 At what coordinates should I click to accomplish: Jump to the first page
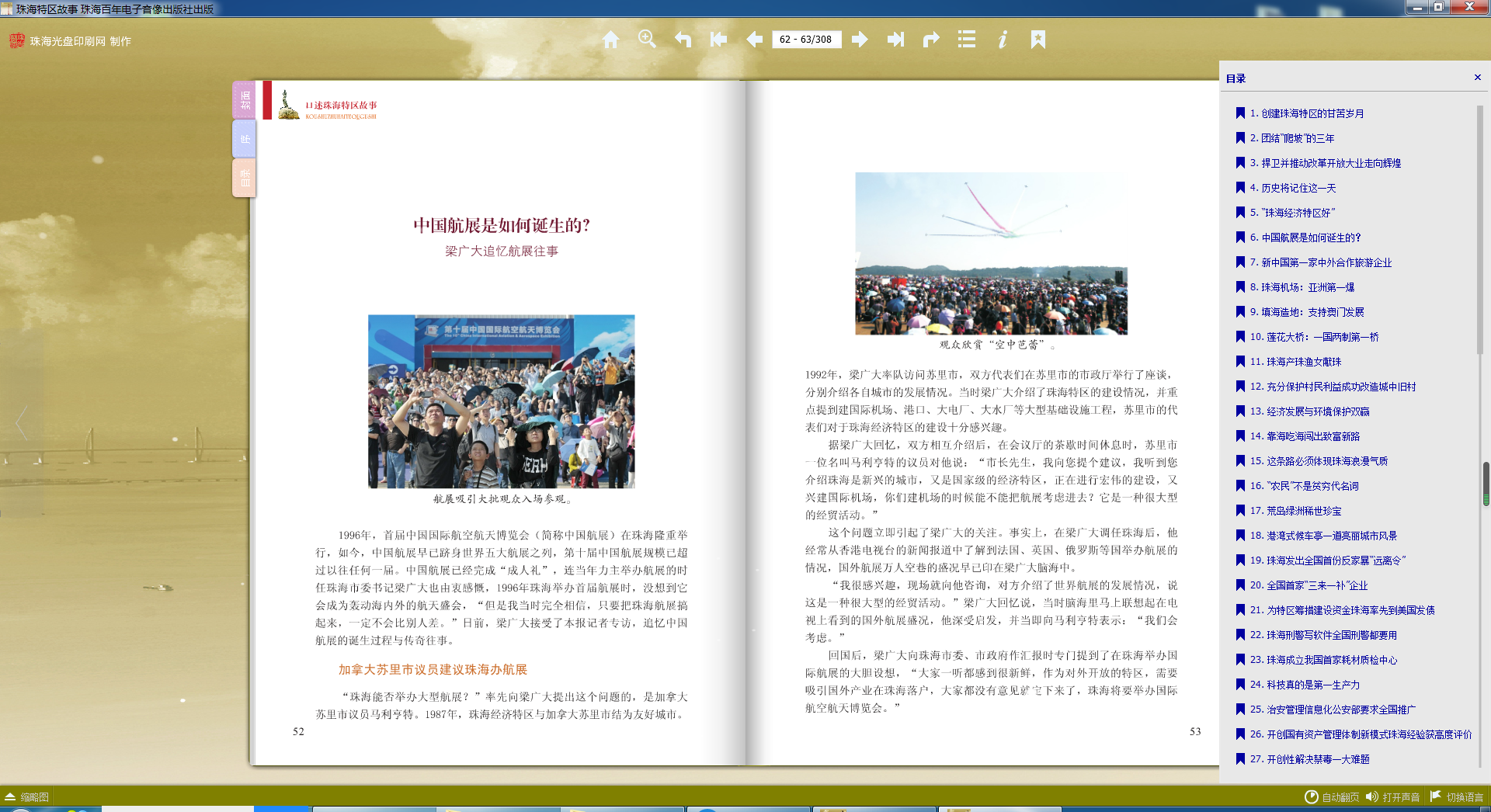tap(718, 40)
